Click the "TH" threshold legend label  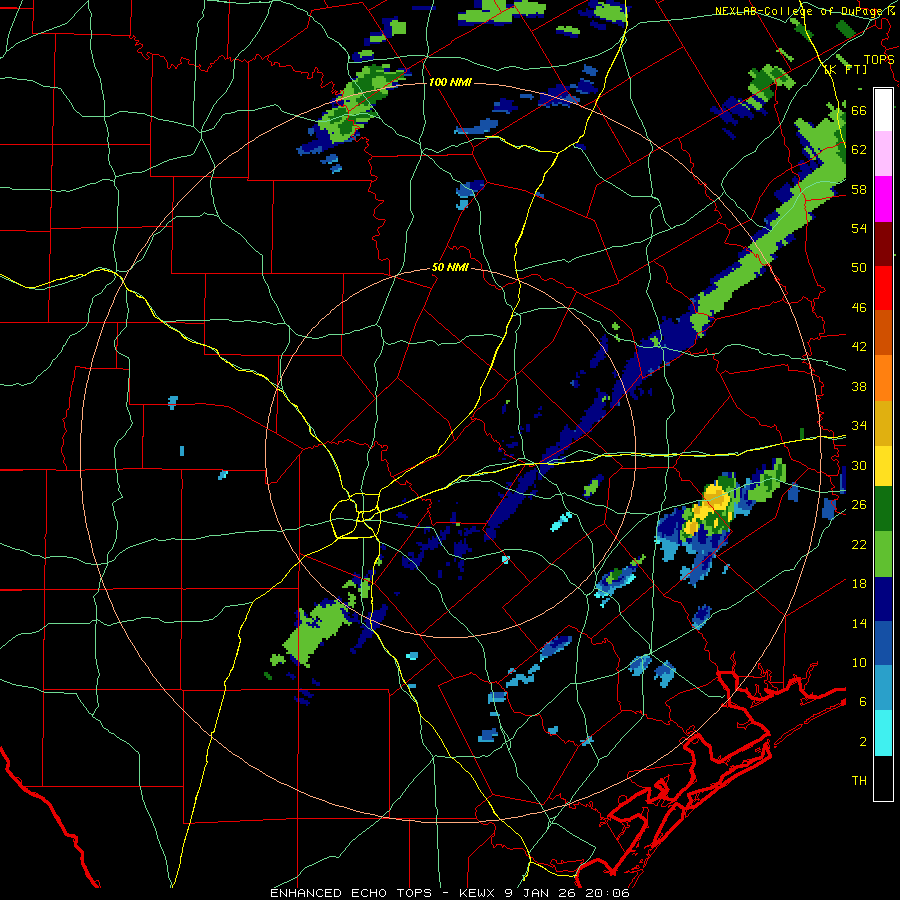coord(859,781)
